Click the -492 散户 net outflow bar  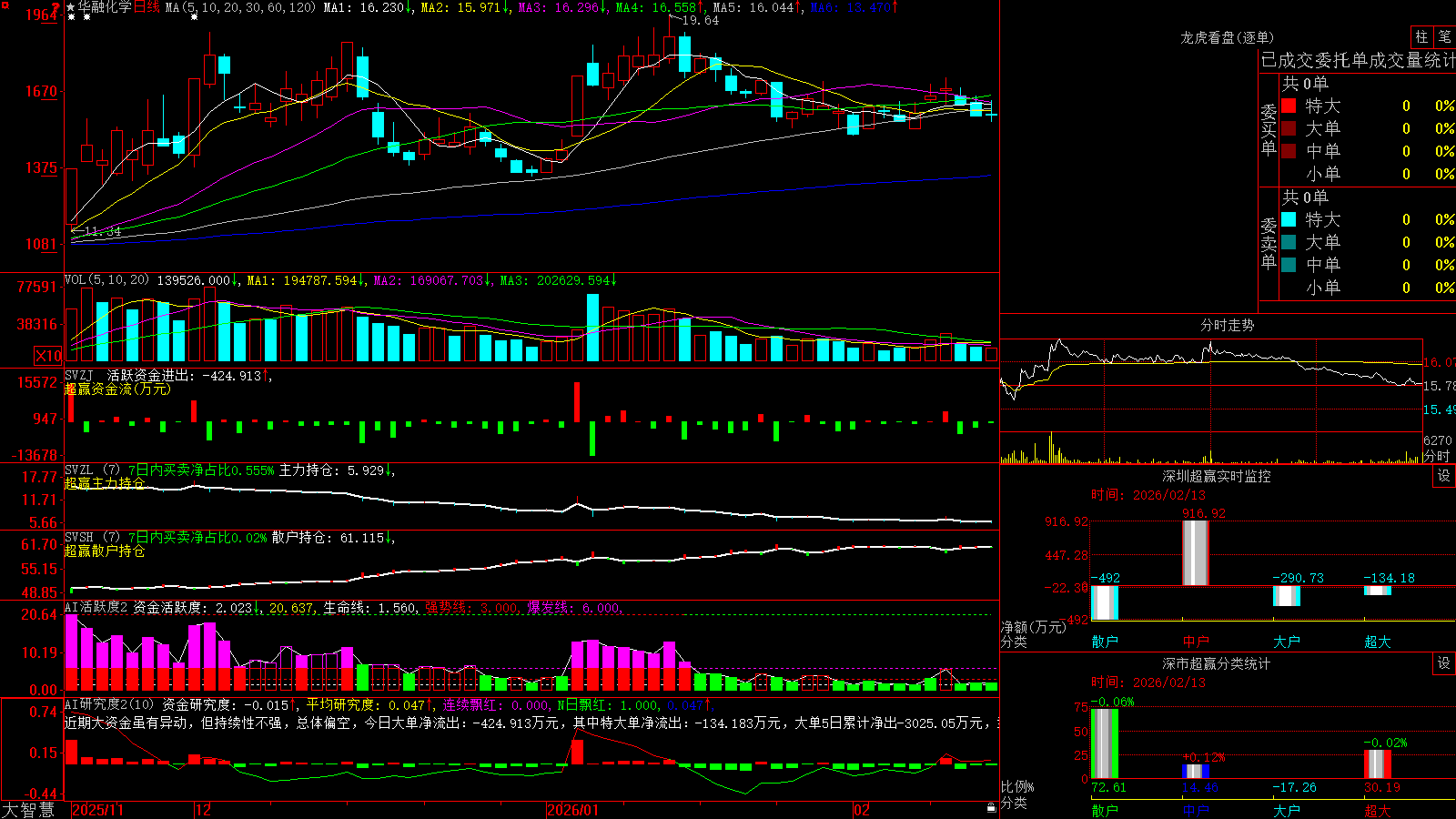pos(1105,603)
